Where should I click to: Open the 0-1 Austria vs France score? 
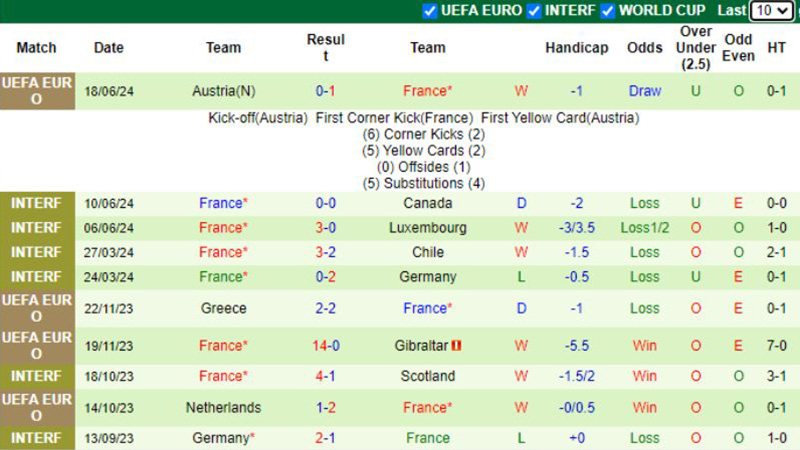(326, 91)
